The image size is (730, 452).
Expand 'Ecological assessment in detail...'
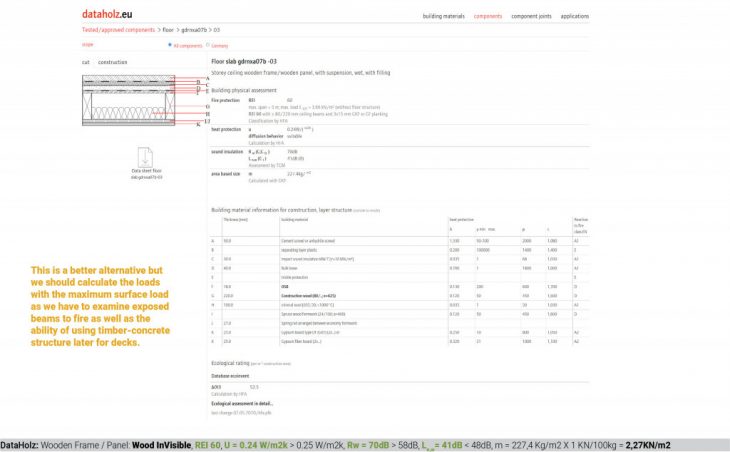pyautogui.click(x=244, y=403)
